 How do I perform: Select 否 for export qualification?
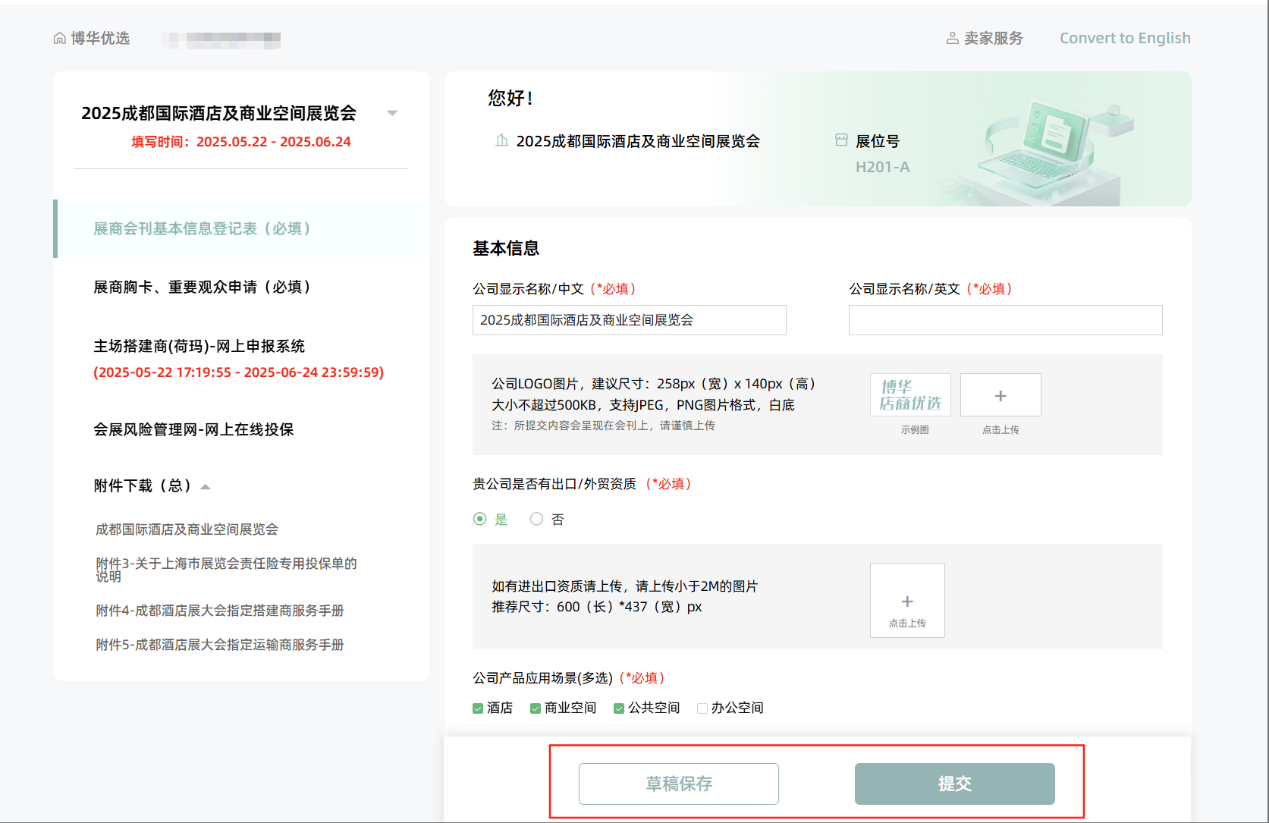pos(537,519)
